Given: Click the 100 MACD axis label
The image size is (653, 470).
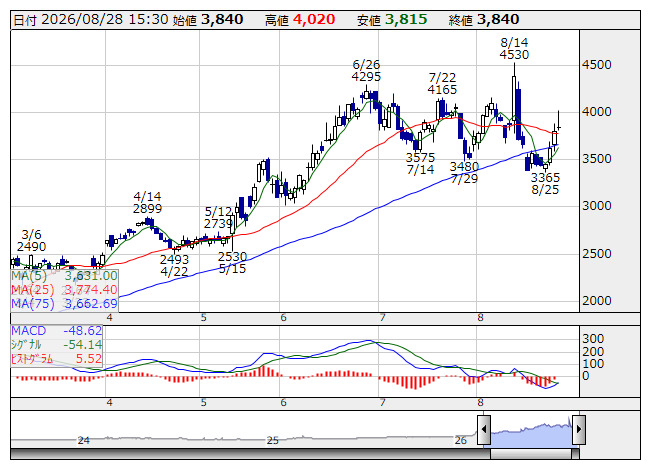Looking at the screenshot, I should 593,364.
